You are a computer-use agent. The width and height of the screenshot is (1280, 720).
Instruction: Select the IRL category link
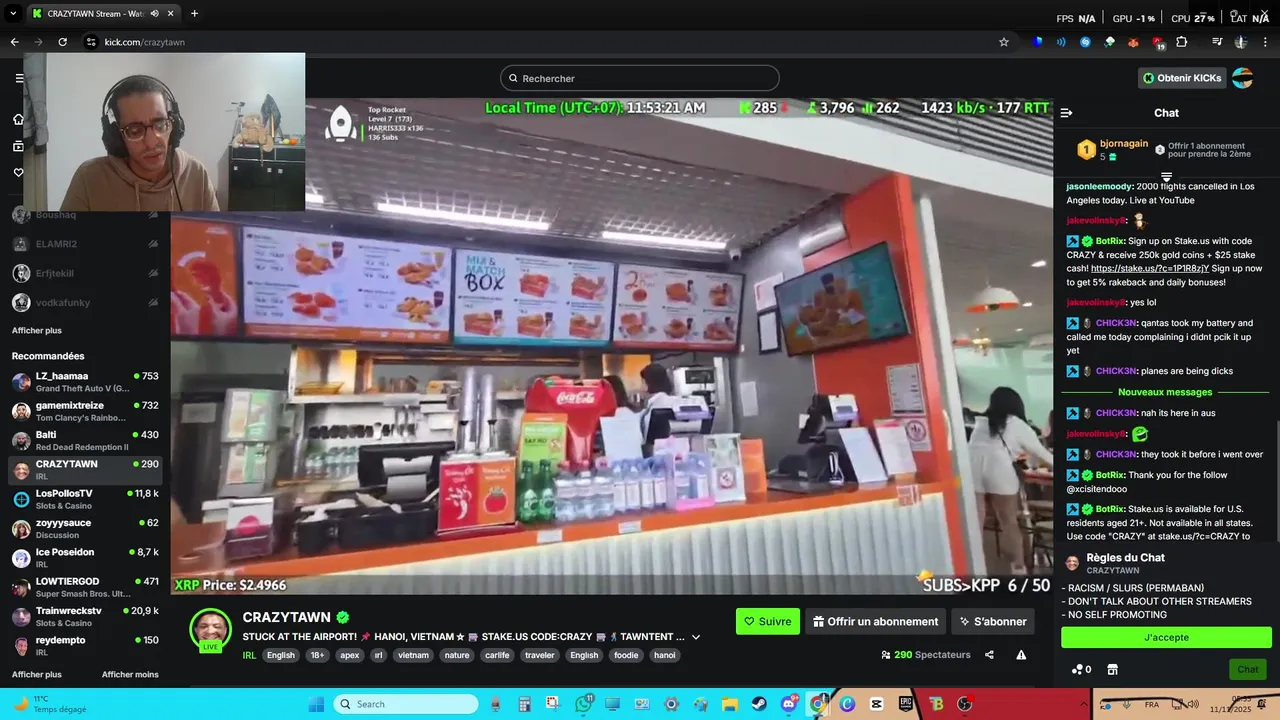[x=249, y=655]
